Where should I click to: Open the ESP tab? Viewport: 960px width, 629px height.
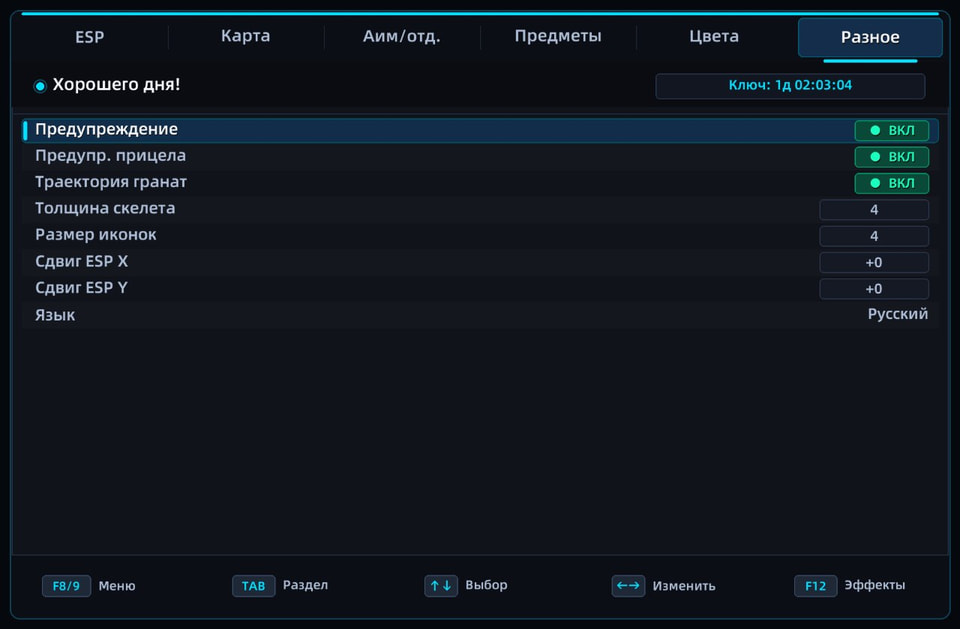pos(89,37)
